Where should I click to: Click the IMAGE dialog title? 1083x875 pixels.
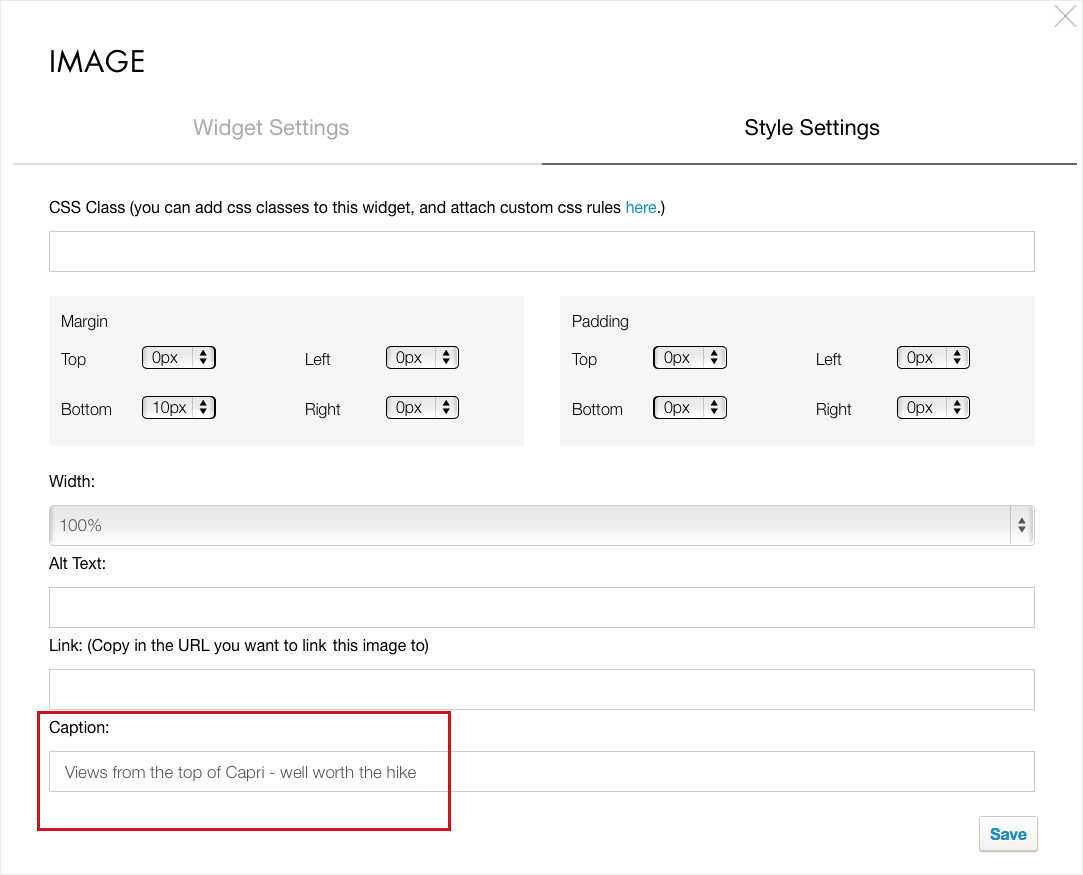(97, 61)
